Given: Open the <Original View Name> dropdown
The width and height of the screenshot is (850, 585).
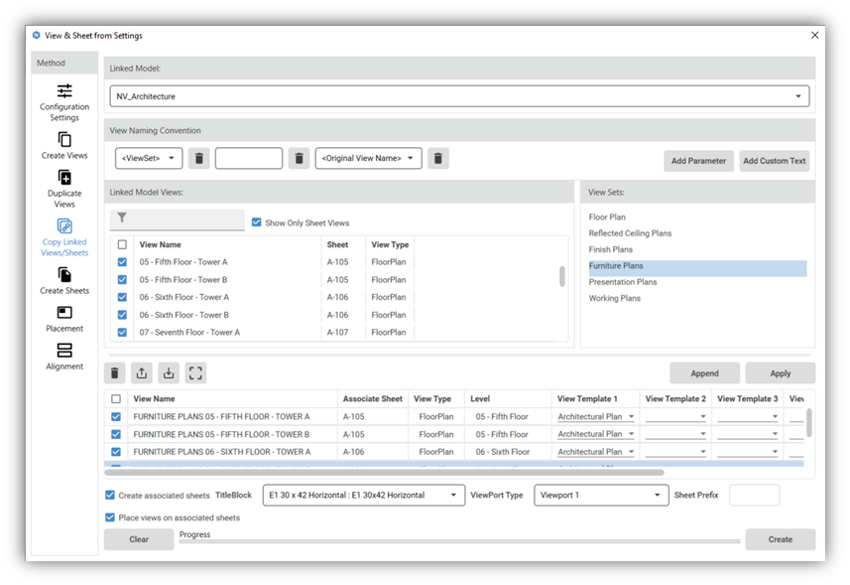Looking at the screenshot, I should [x=368, y=158].
